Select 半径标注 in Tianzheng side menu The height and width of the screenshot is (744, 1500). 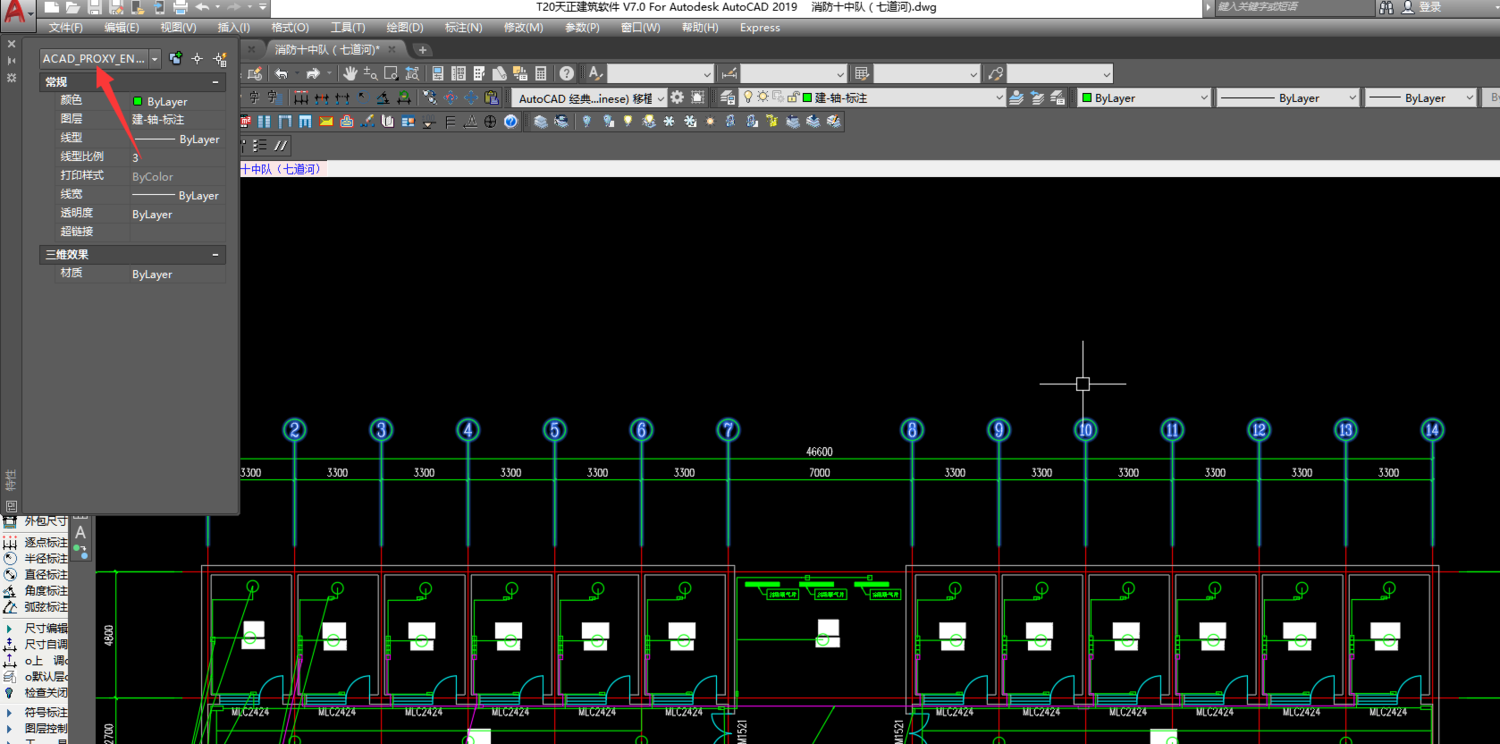pos(45,558)
